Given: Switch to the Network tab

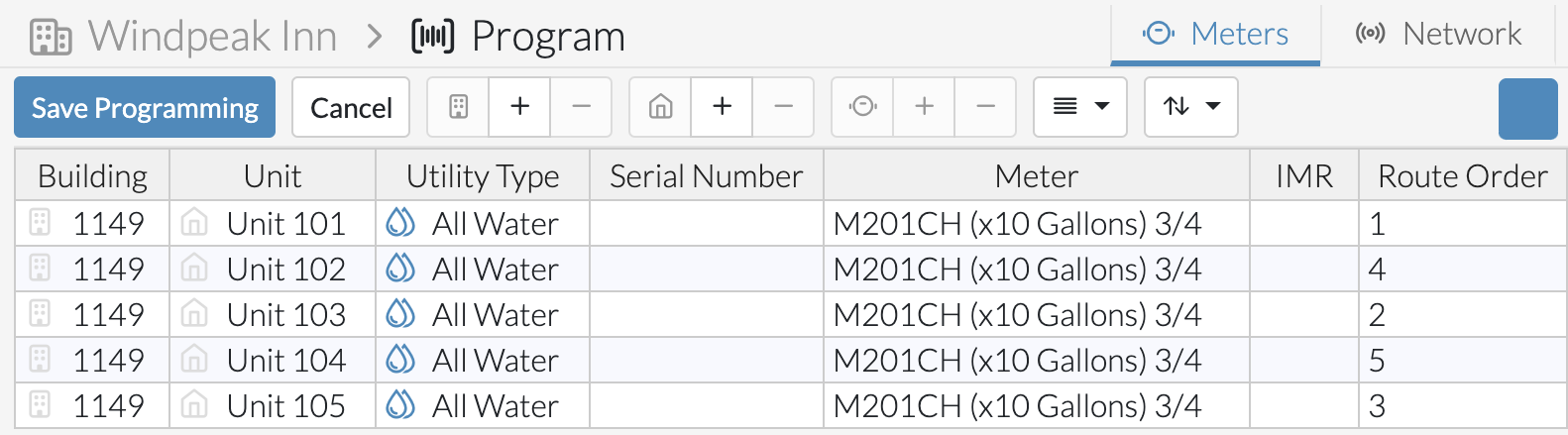Looking at the screenshot, I should (1438, 35).
